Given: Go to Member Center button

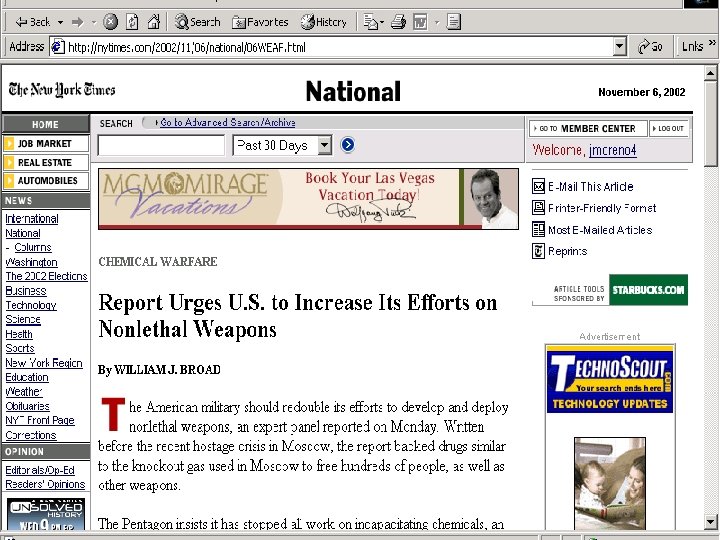Looking at the screenshot, I should coord(588,129).
